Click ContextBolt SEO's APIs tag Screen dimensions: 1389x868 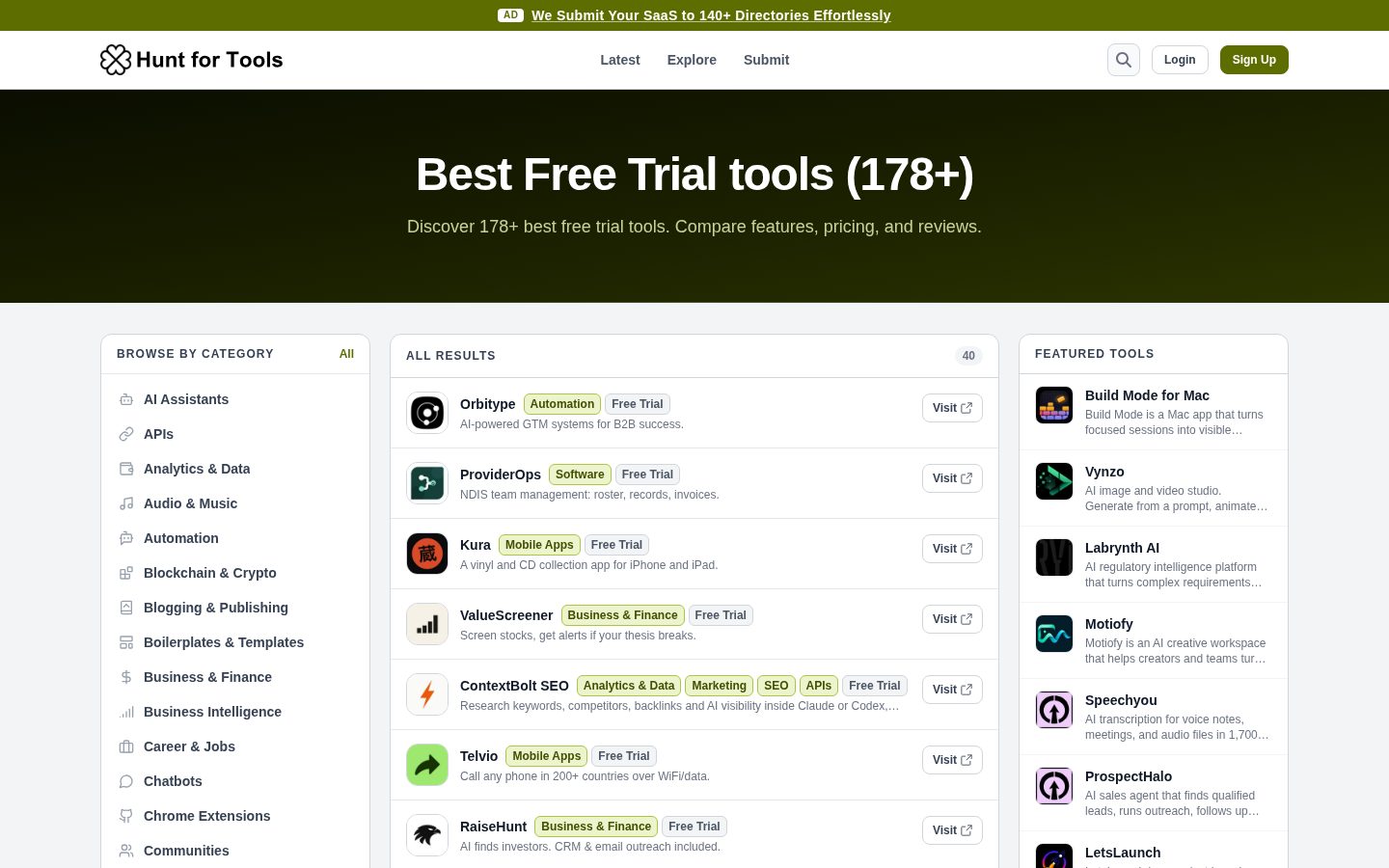(x=819, y=686)
